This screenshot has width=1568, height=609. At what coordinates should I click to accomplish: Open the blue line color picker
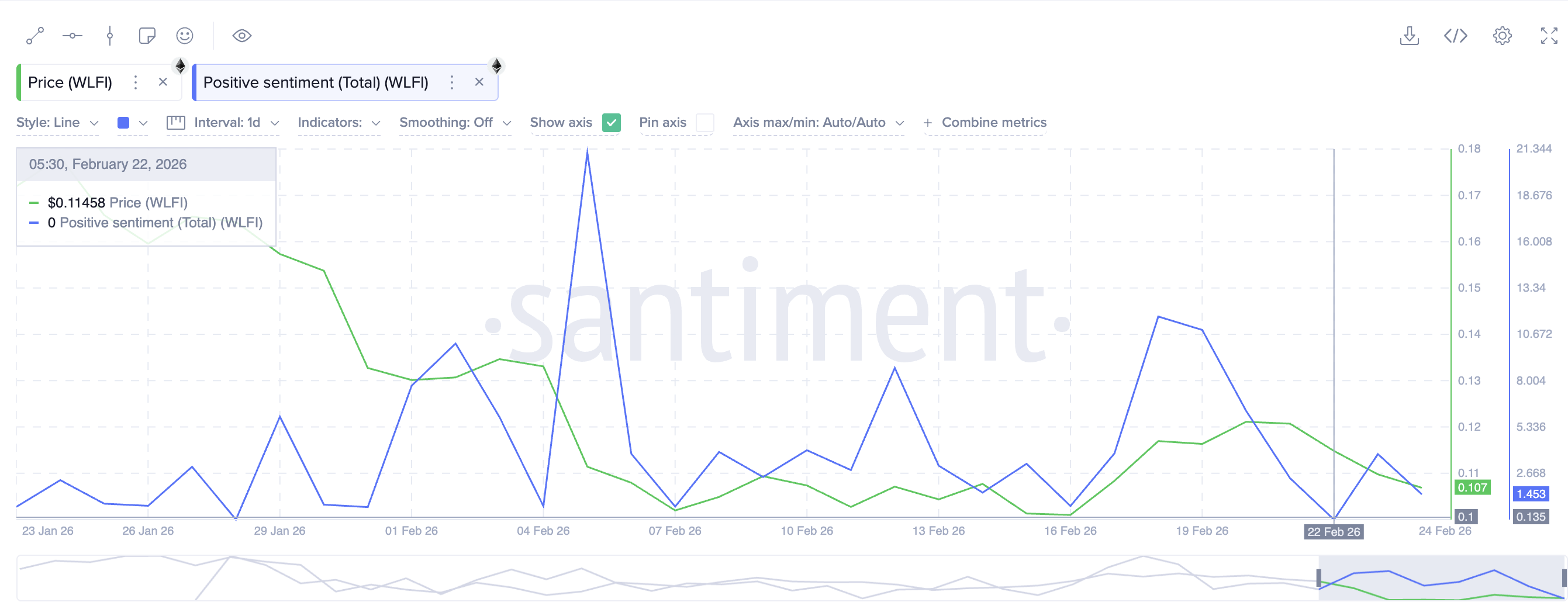[x=132, y=123]
